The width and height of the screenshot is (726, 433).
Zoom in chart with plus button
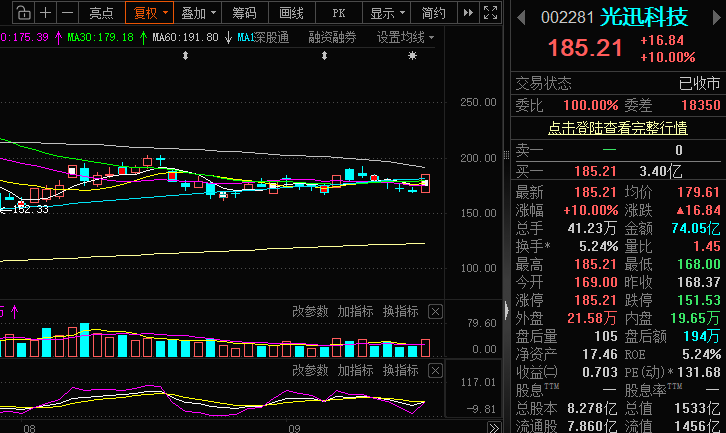(x=45, y=13)
